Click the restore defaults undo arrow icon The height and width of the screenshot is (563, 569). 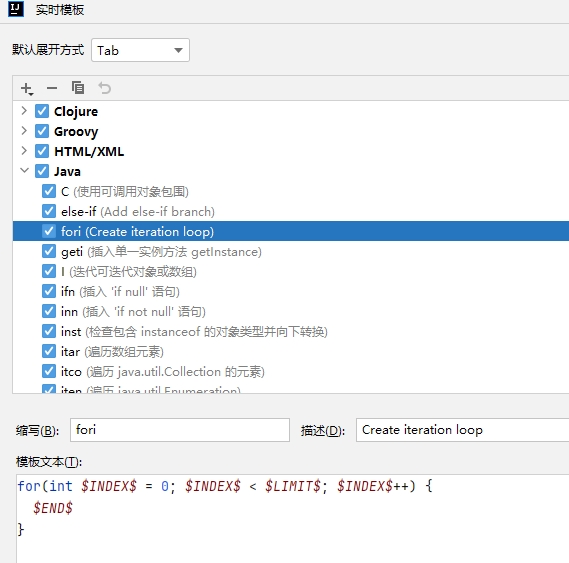pyautogui.click(x=105, y=88)
